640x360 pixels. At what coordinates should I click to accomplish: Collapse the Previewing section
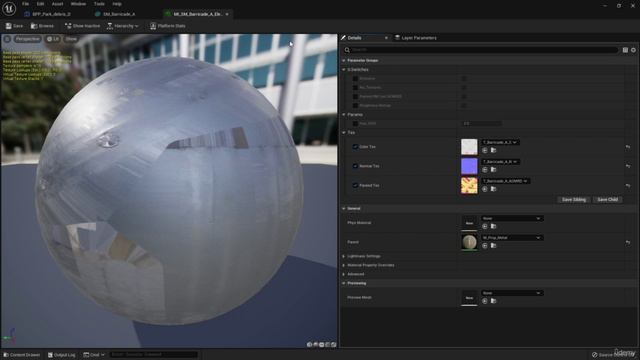[344, 283]
